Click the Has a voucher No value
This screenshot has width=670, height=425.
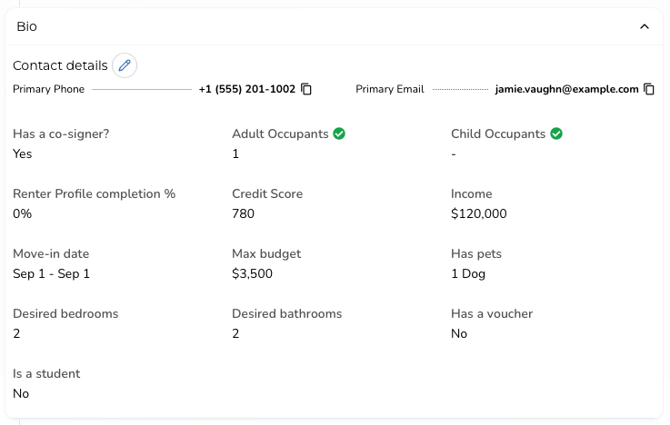pyautogui.click(x=459, y=334)
